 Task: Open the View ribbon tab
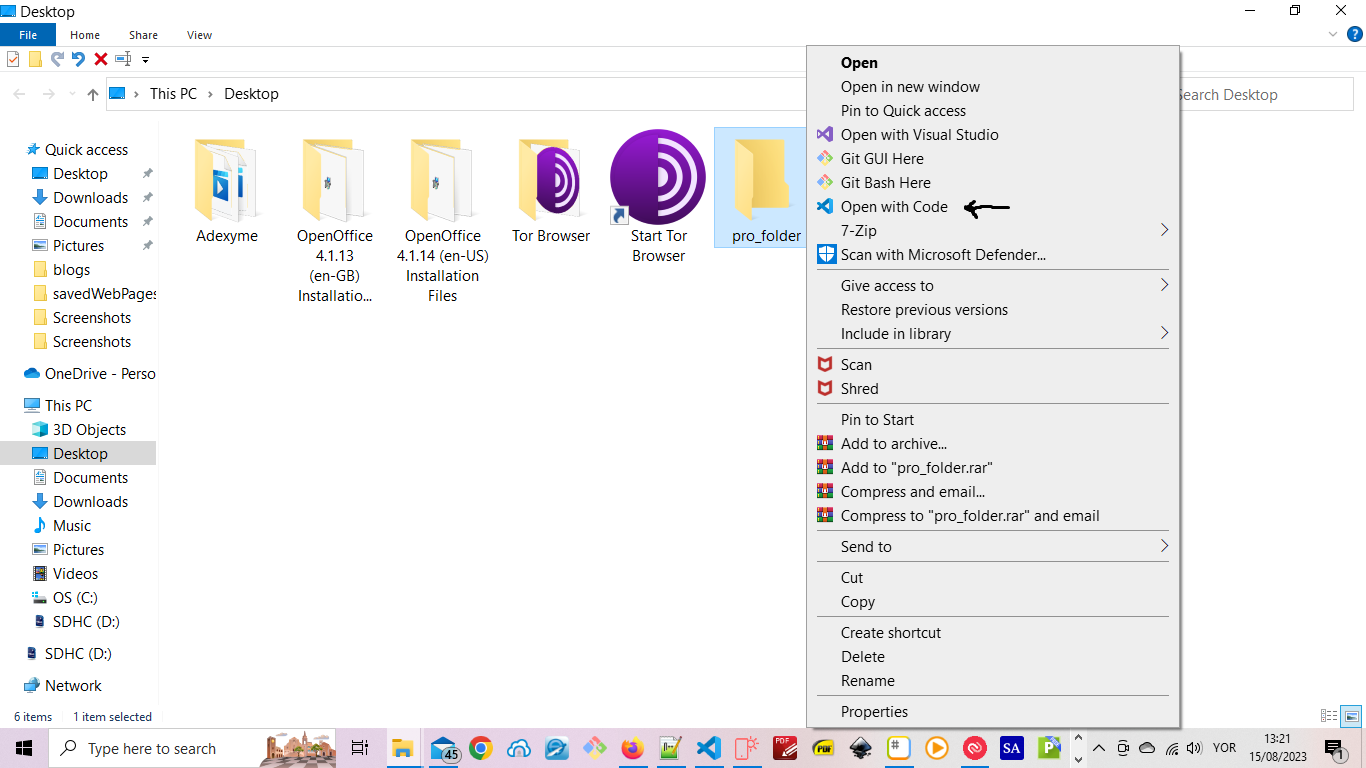pos(199,35)
